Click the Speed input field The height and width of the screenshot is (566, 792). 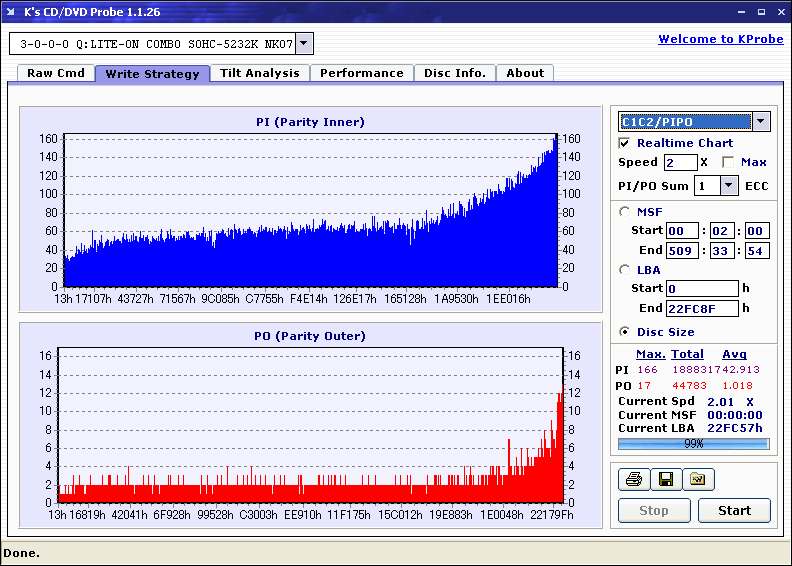point(680,162)
